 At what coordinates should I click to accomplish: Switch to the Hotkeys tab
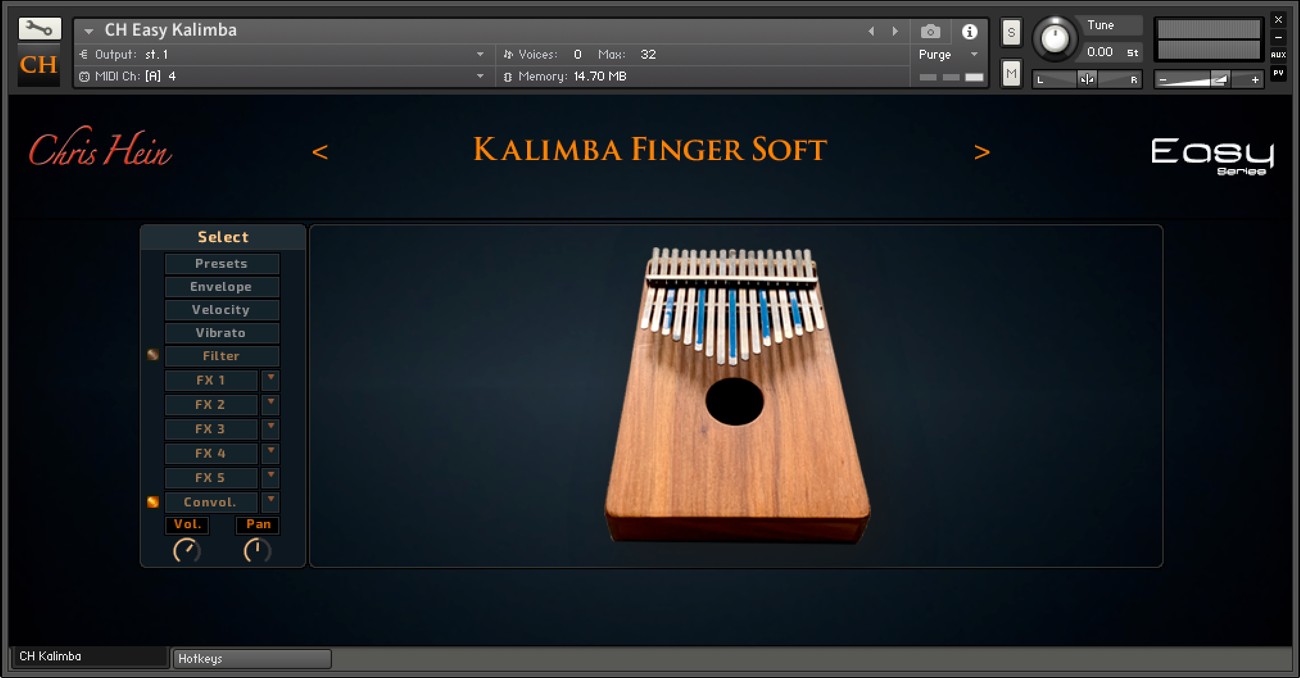click(252, 659)
